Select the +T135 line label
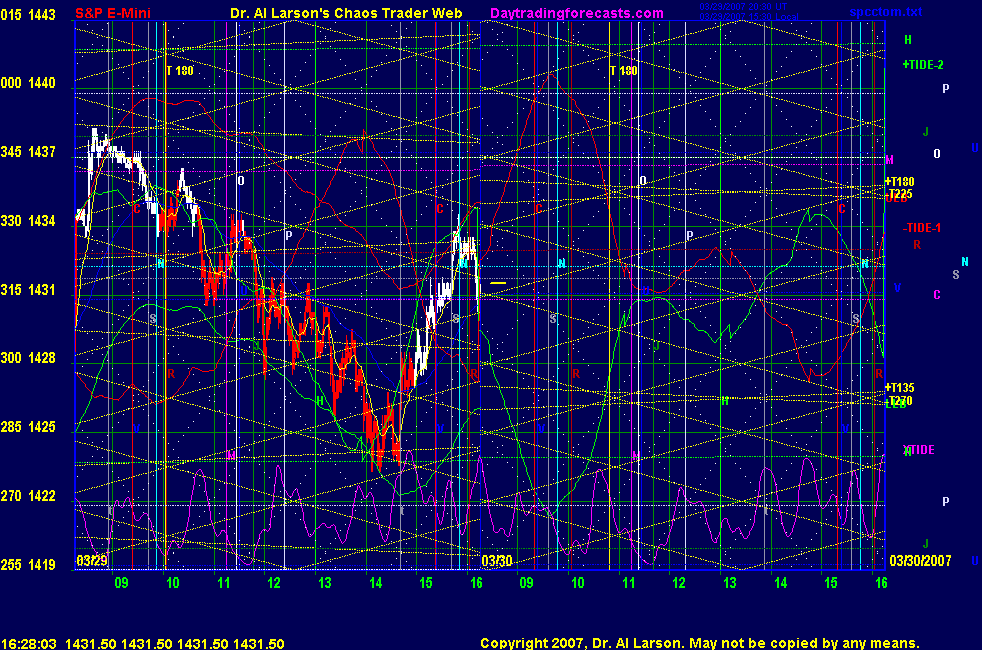Viewport: 982px width, 650px height. coord(899,388)
